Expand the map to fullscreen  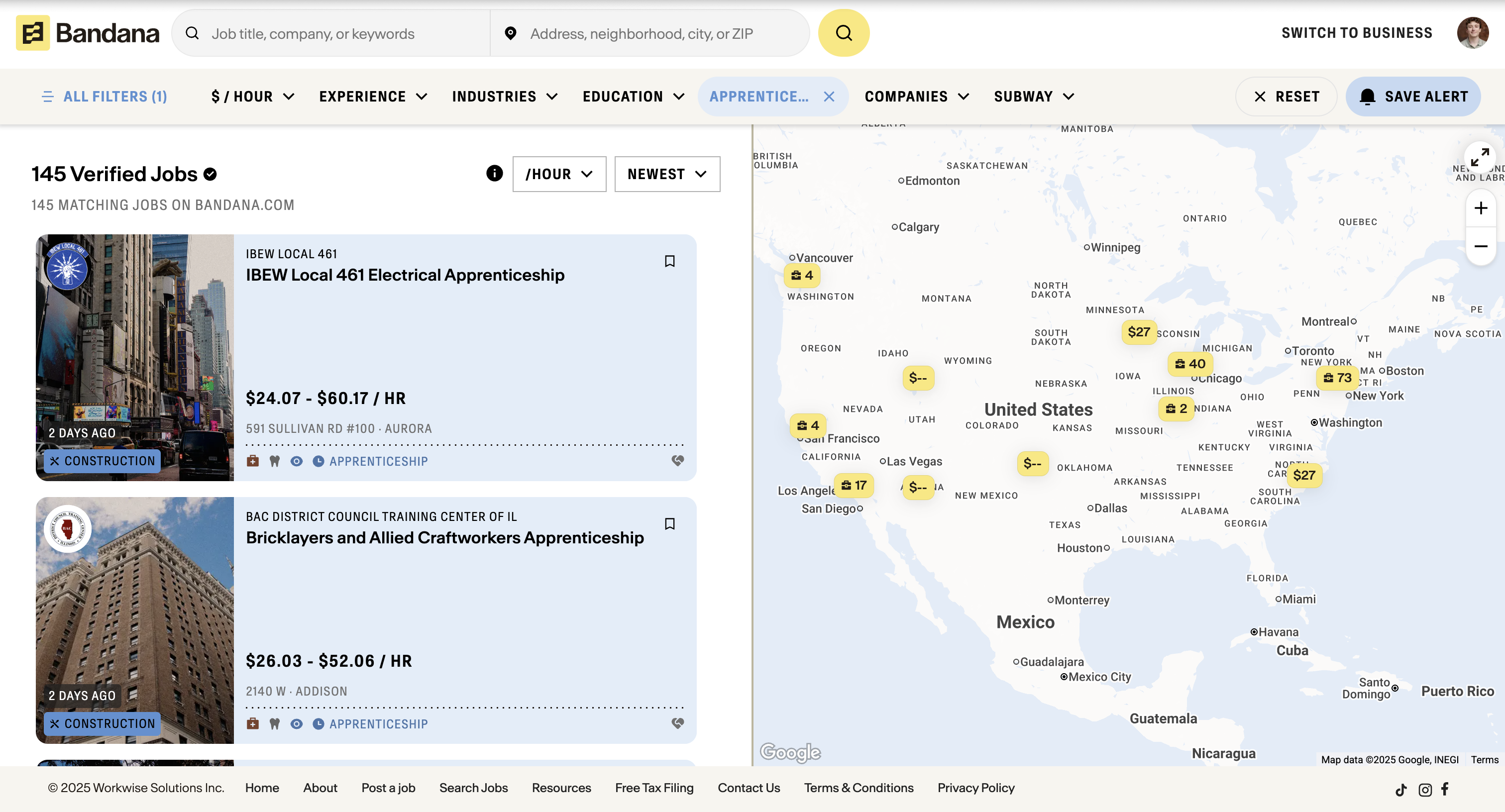click(x=1479, y=157)
